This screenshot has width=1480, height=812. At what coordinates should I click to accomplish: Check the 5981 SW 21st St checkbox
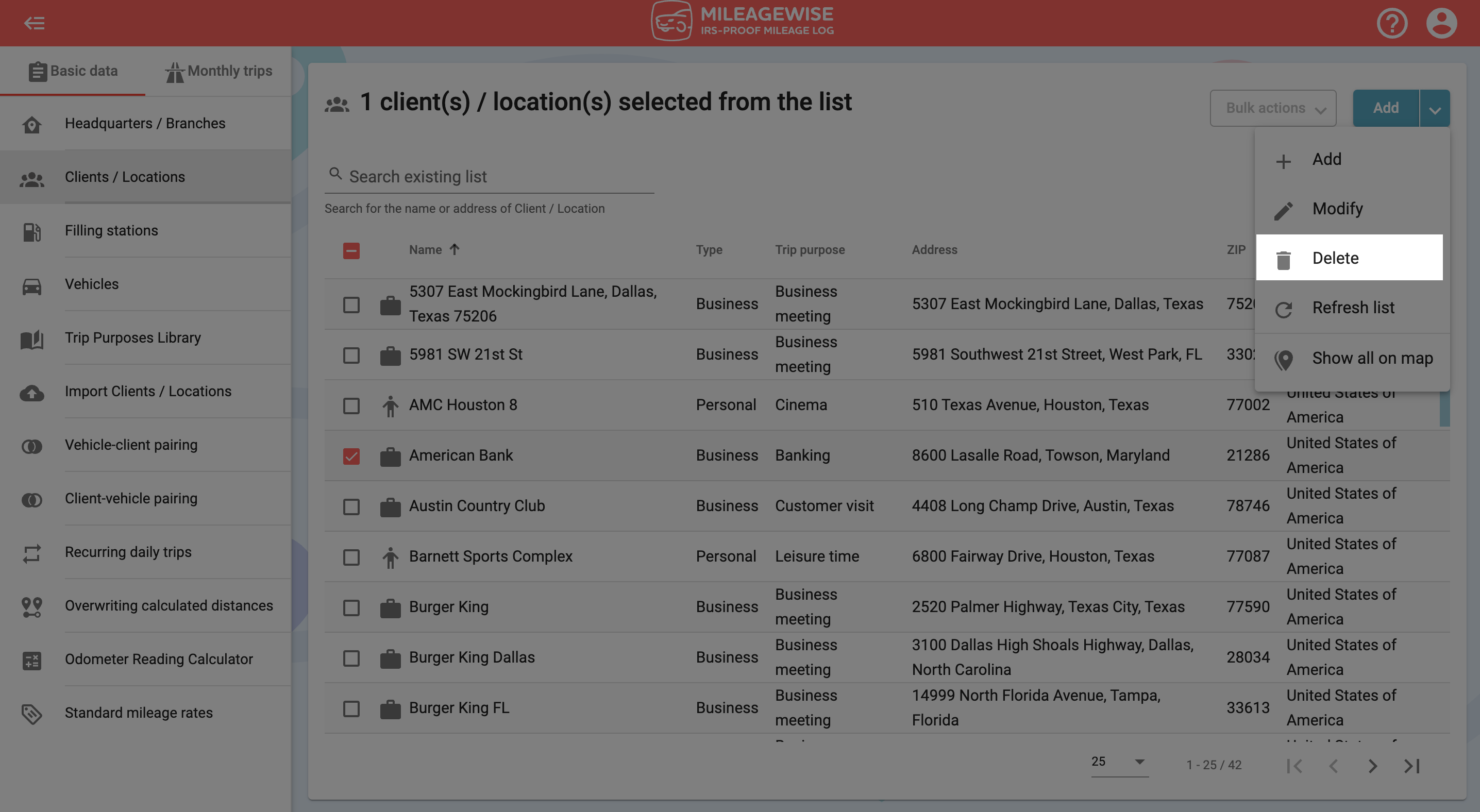351,355
